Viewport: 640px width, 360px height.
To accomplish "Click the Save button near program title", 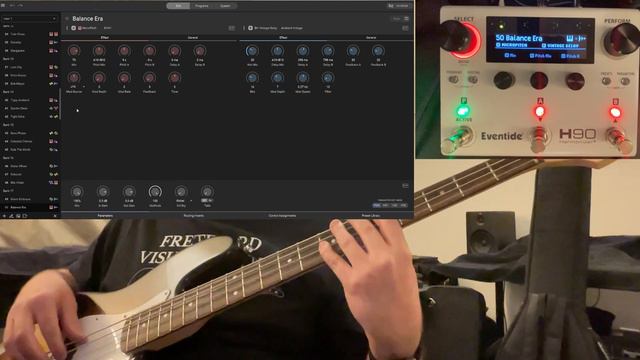I will (x=396, y=19).
